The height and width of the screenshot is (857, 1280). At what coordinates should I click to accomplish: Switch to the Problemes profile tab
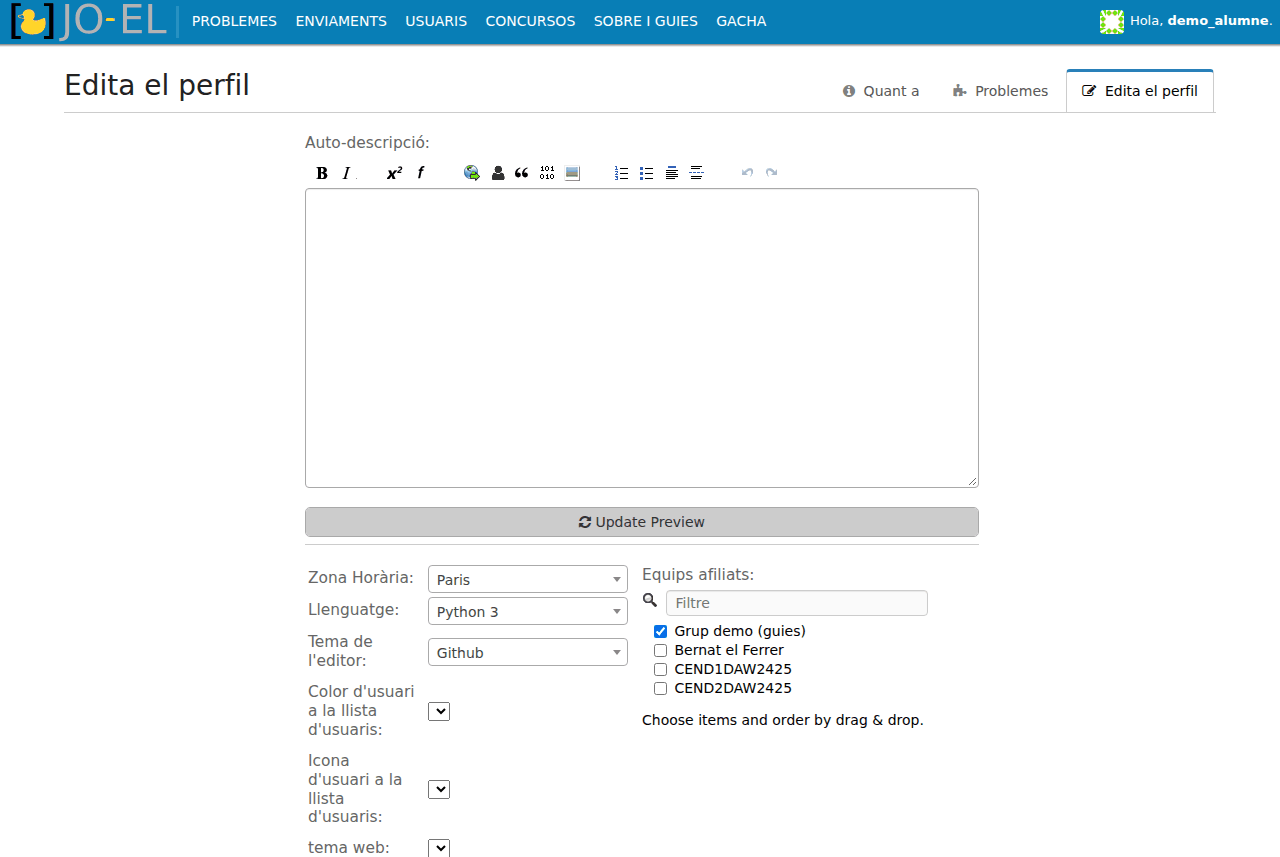click(x=1001, y=91)
